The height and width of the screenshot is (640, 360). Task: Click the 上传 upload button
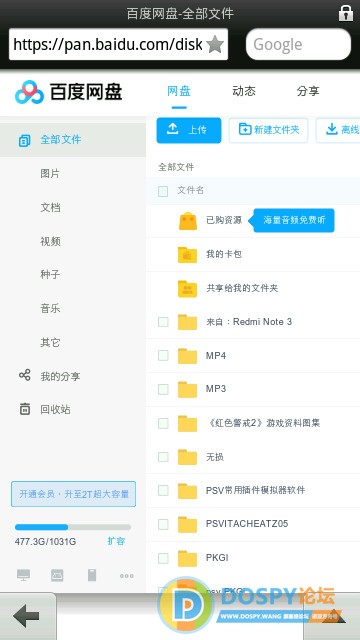[189, 130]
